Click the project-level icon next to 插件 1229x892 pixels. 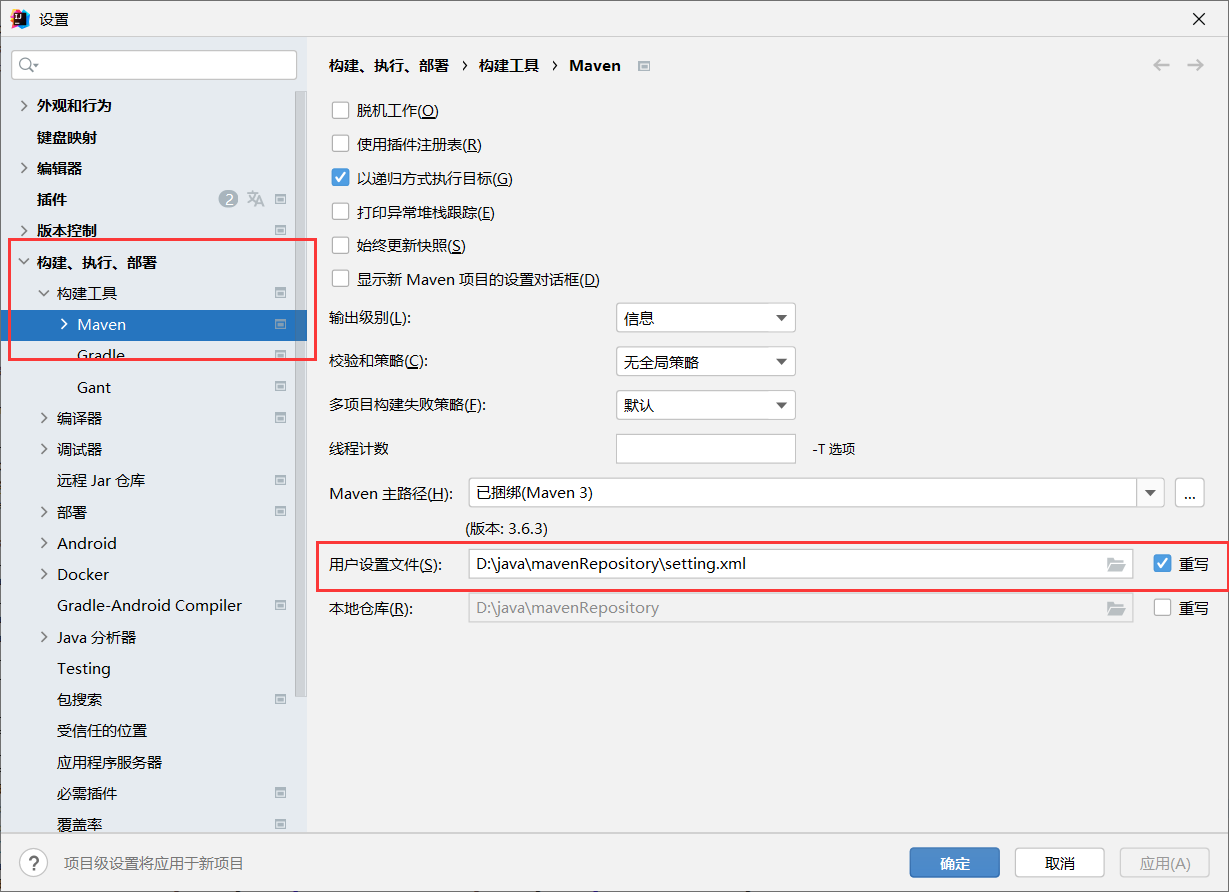coord(281,199)
